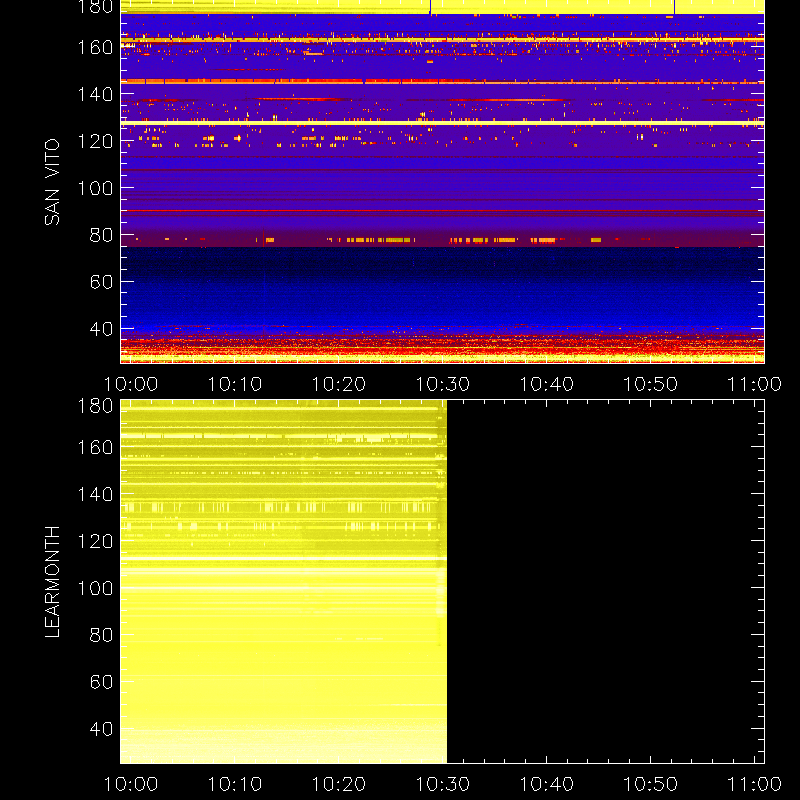
Task: Click 11:00 time label under Learmonth plot
Action: point(754,784)
